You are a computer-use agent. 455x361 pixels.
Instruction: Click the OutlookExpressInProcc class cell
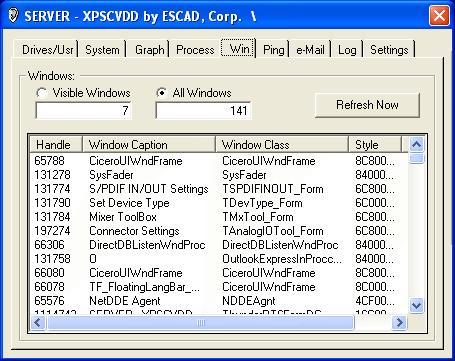[282, 259]
